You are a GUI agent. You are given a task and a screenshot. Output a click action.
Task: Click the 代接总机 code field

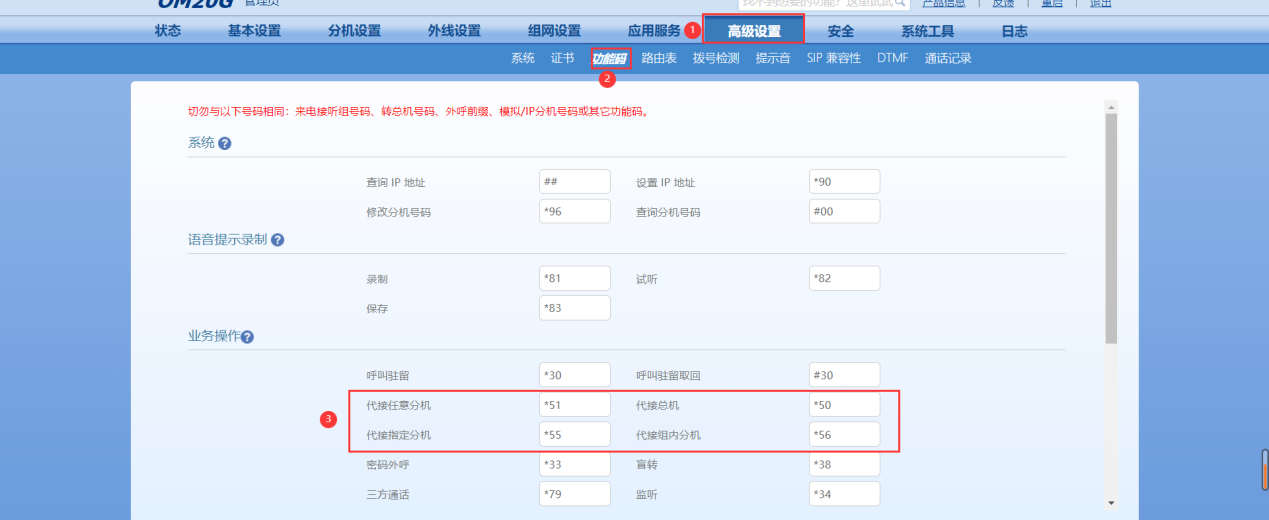point(844,404)
